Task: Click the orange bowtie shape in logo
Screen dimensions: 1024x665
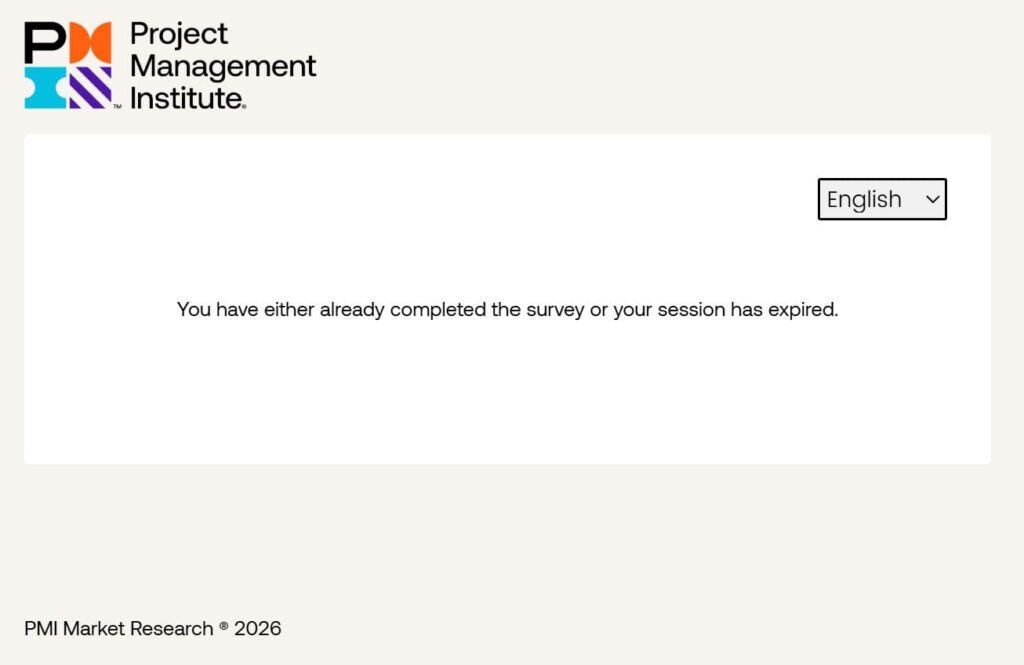Action: (x=90, y=43)
